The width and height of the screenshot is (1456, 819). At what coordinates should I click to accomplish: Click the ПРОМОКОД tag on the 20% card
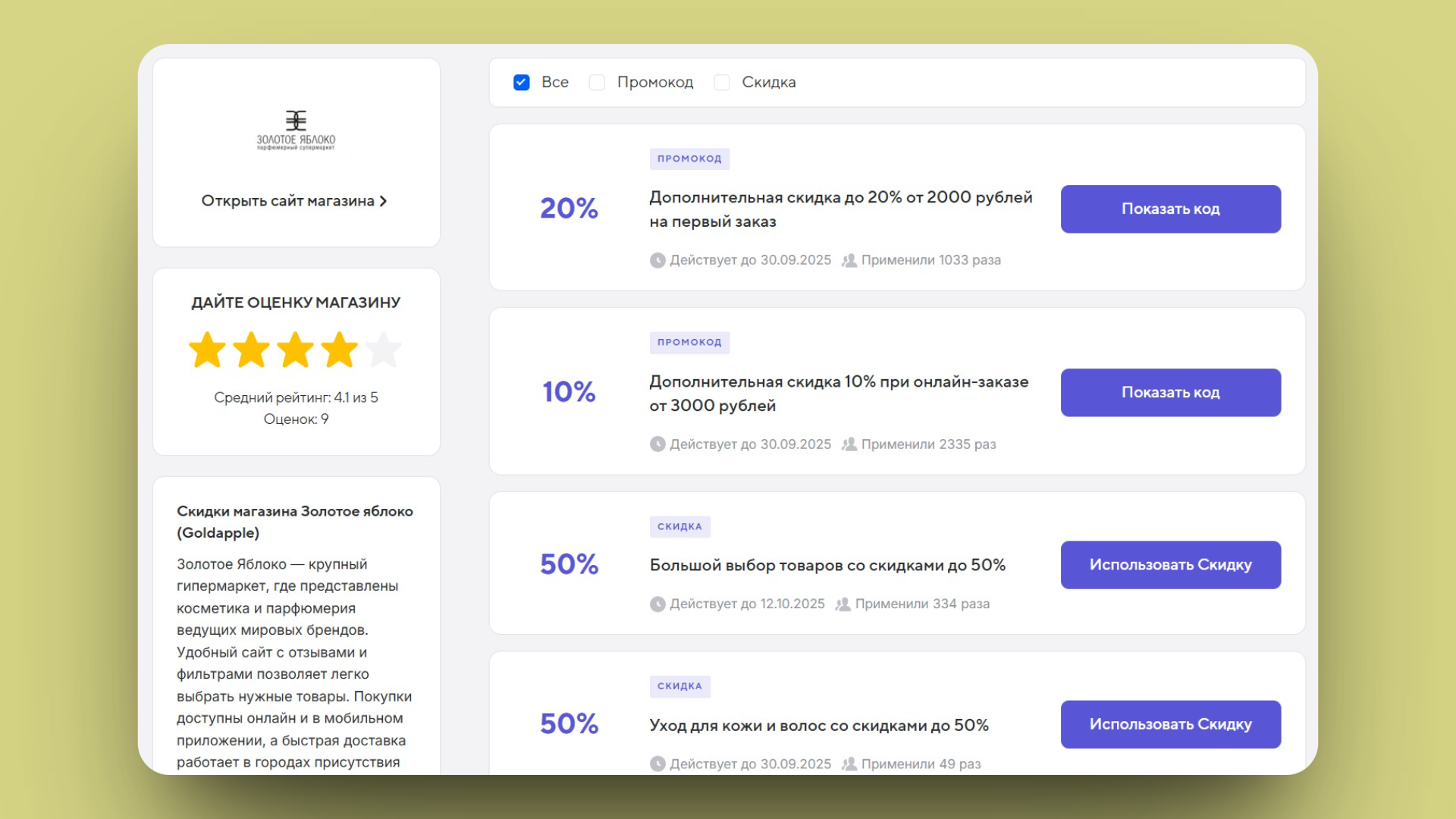click(689, 158)
